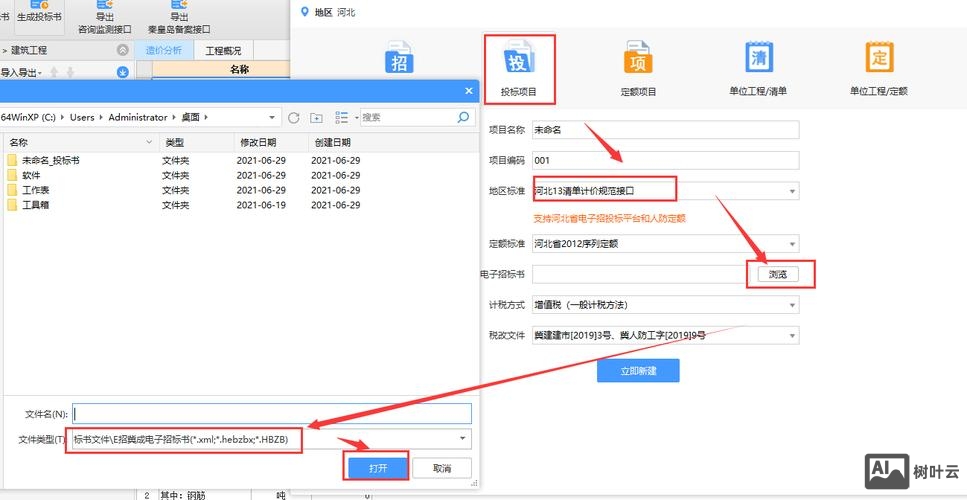
Task: Select the 工作表 folder
Action: [x=35, y=190]
